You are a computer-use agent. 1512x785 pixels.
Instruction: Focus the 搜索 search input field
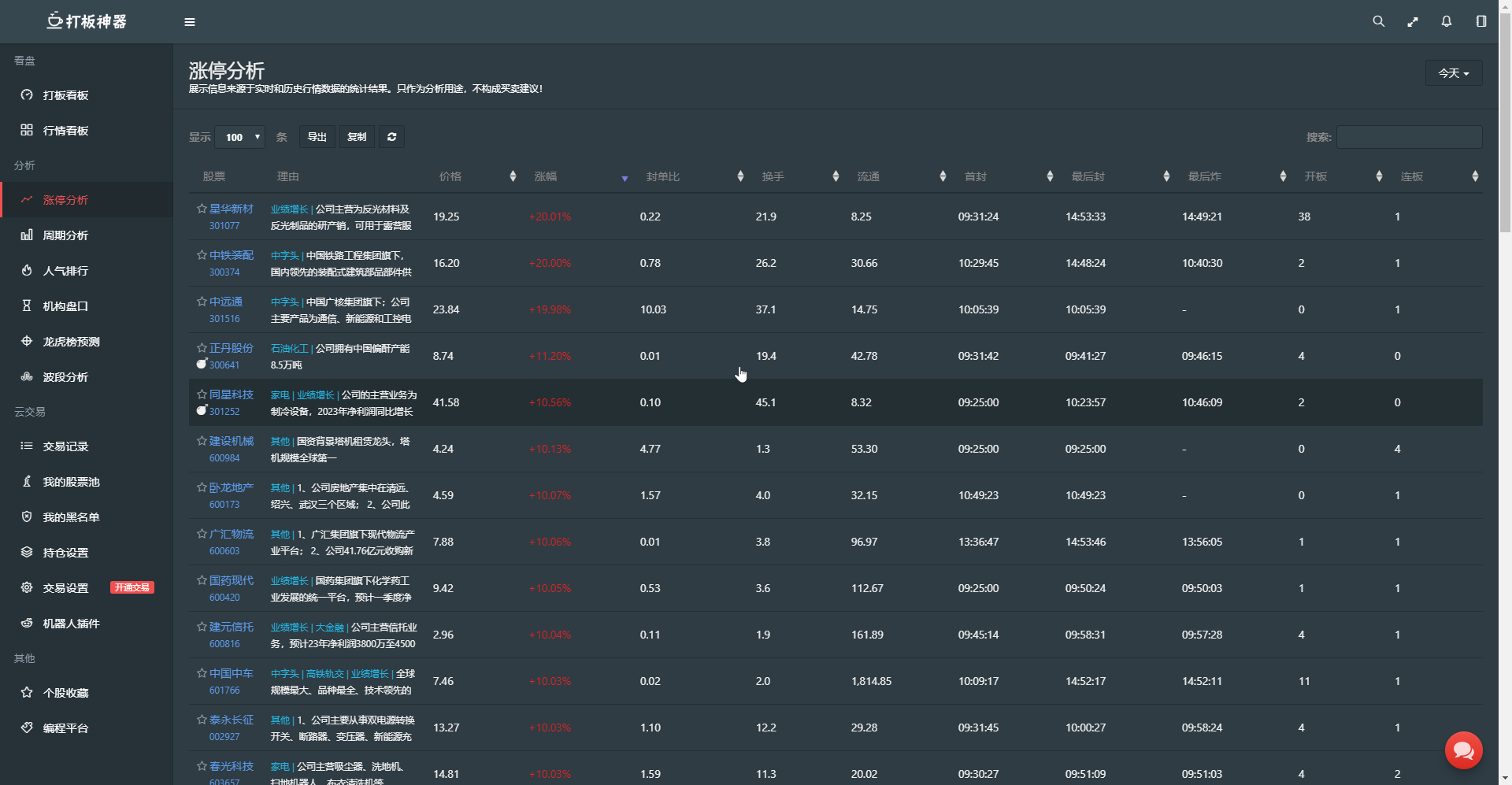(1410, 137)
